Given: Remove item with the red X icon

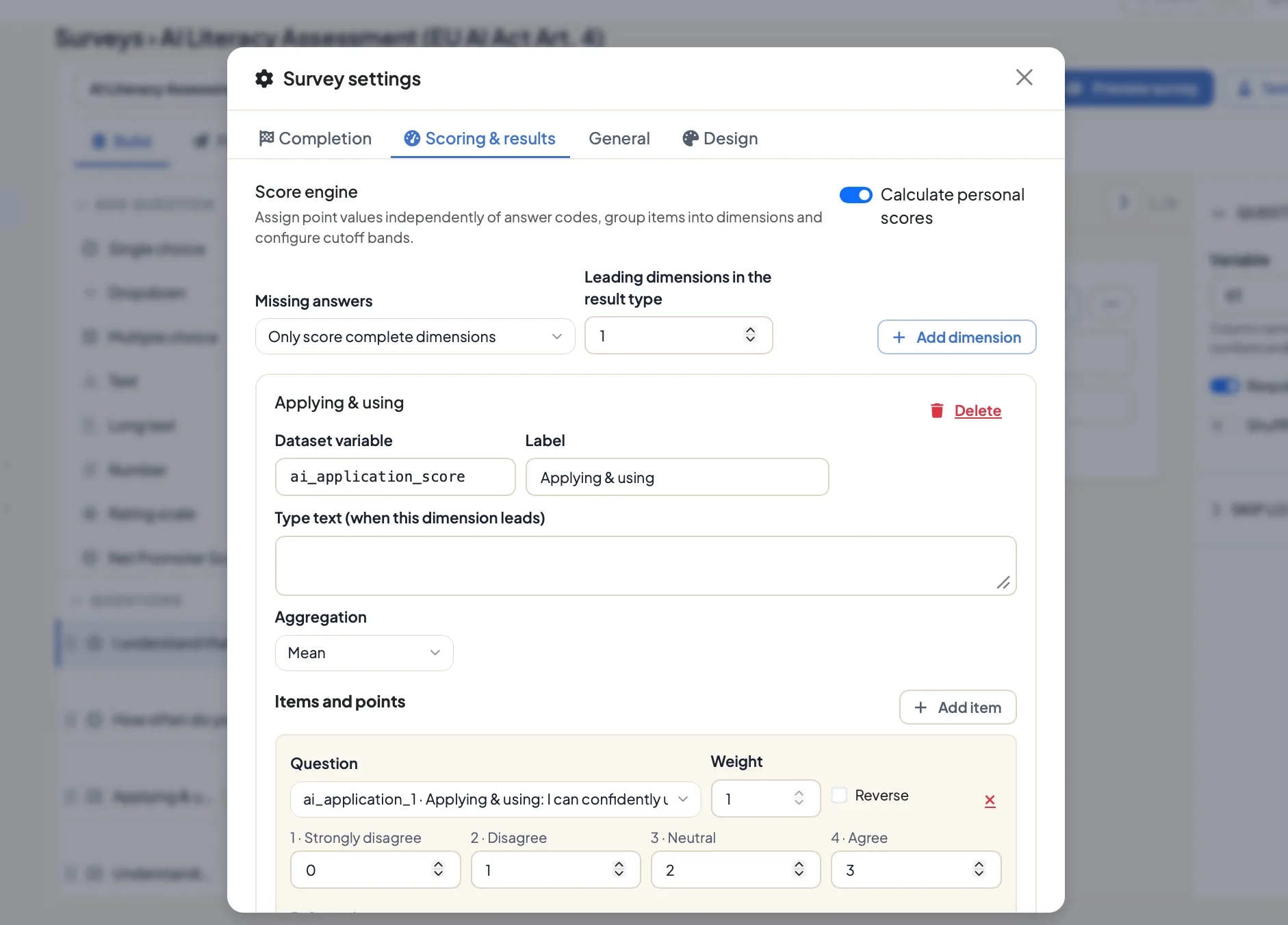Looking at the screenshot, I should (x=990, y=800).
